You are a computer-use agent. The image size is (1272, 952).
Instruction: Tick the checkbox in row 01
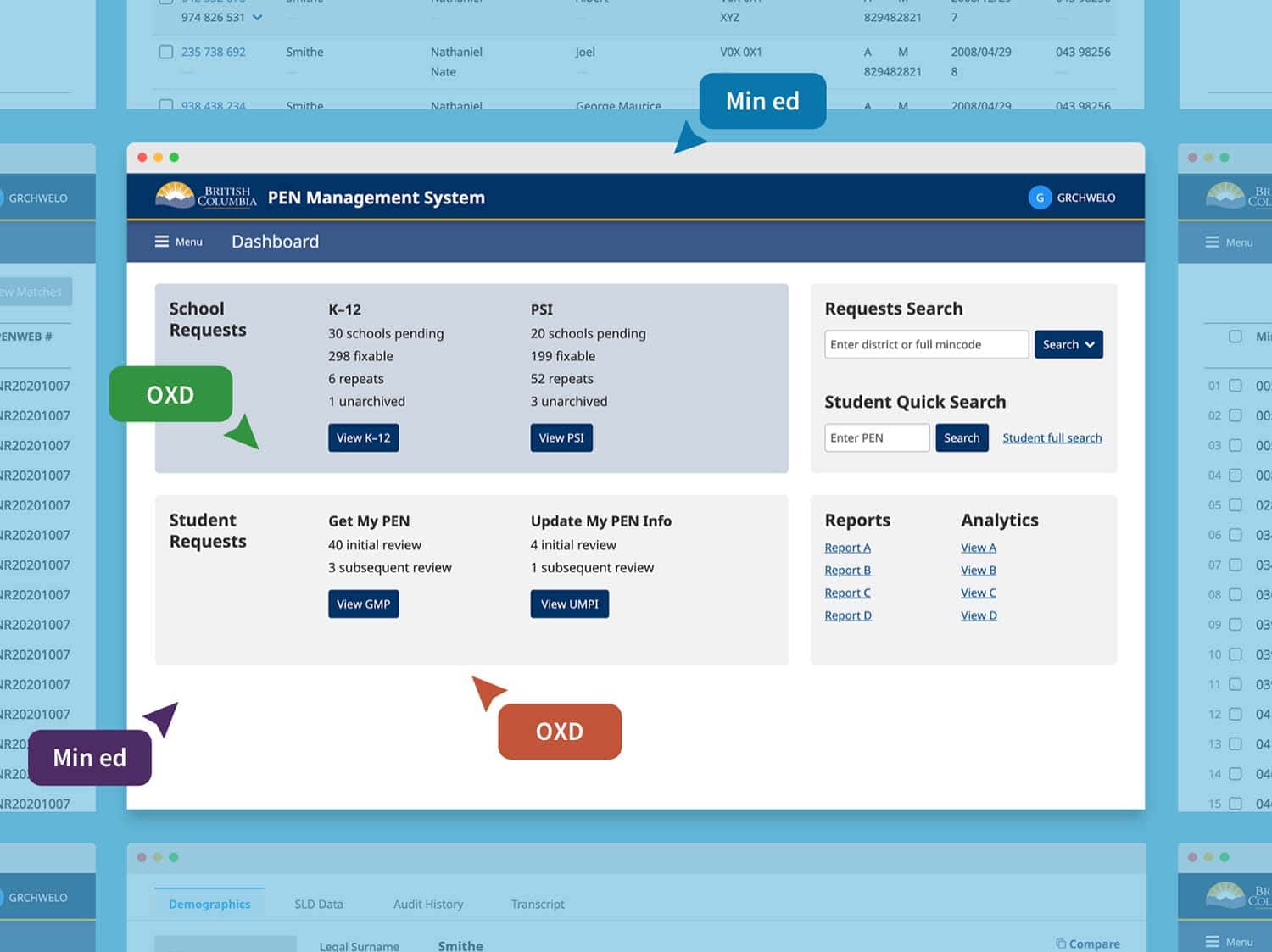[1236, 386]
